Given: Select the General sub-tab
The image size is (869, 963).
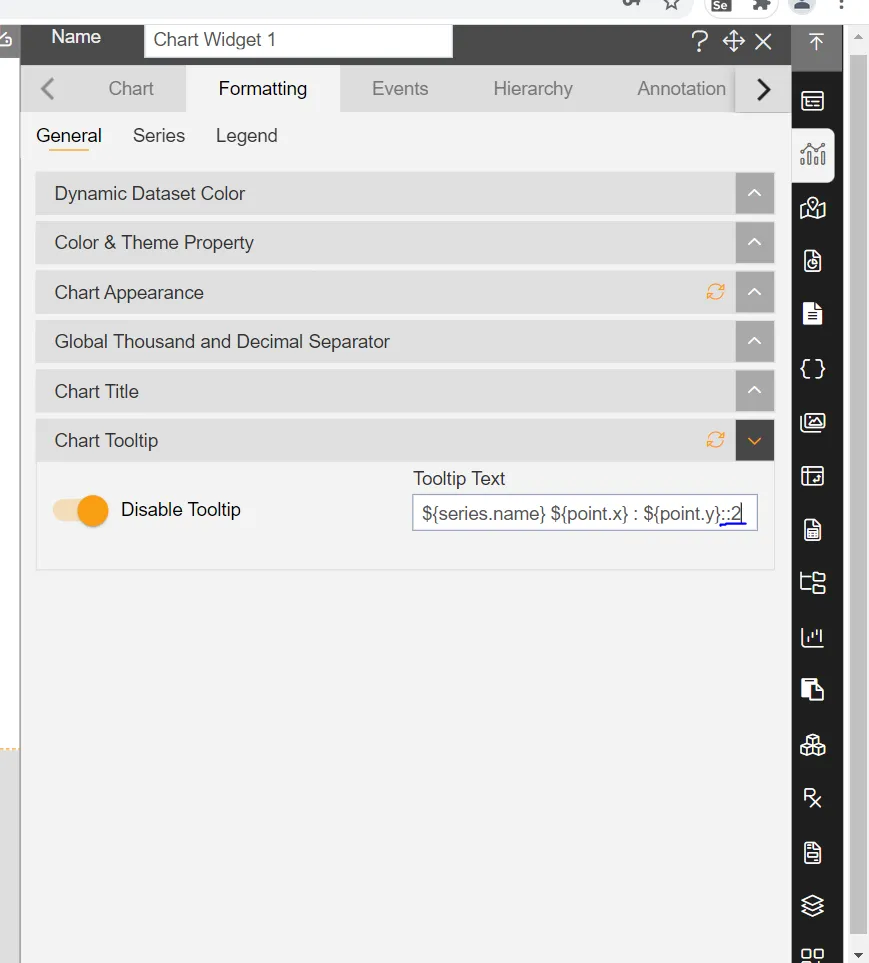Looking at the screenshot, I should 69,136.
